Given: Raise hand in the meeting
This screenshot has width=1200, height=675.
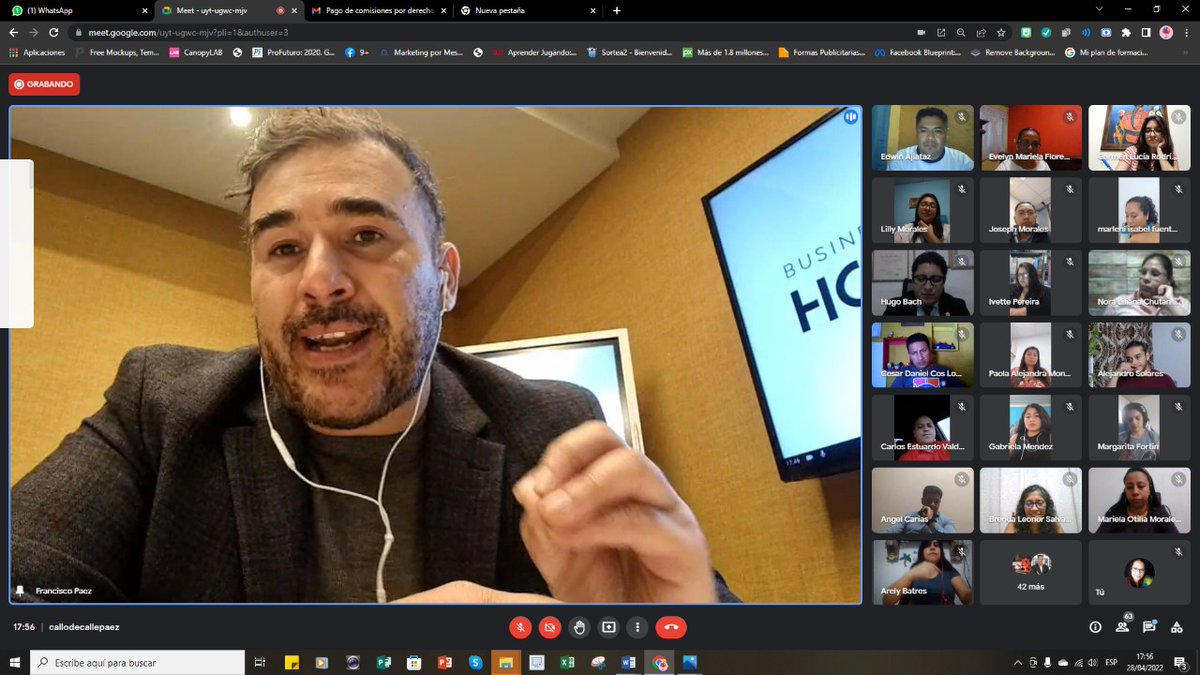Looking at the screenshot, I should [x=579, y=627].
